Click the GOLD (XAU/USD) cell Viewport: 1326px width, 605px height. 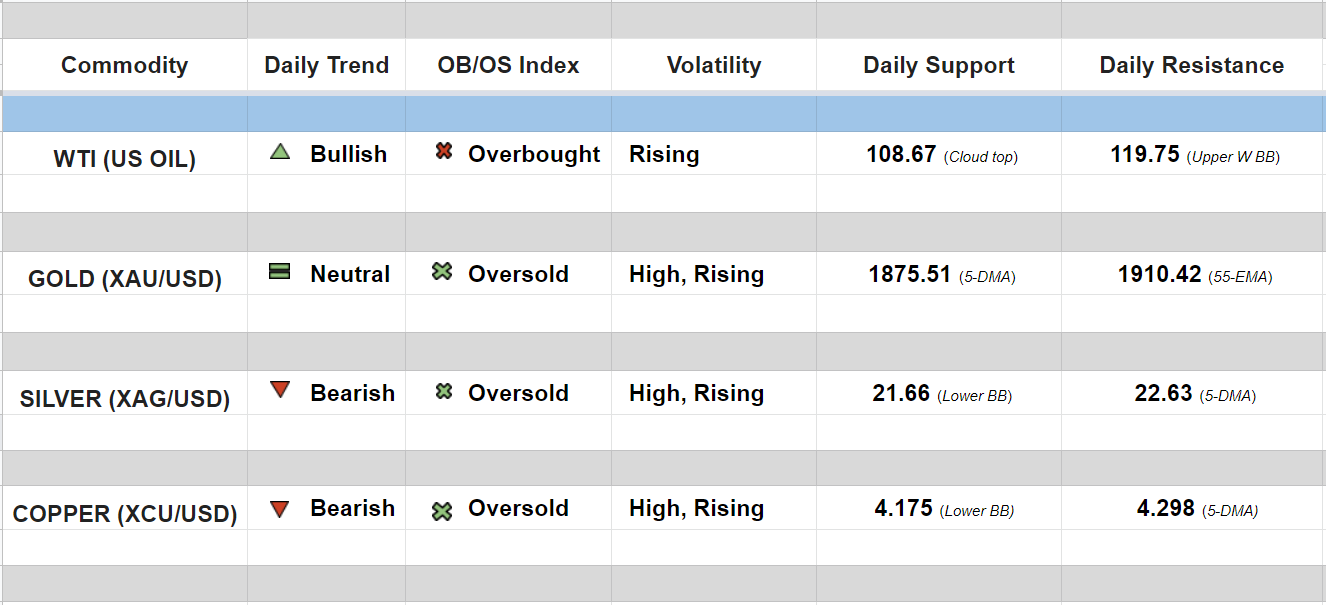click(x=124, y=279)
